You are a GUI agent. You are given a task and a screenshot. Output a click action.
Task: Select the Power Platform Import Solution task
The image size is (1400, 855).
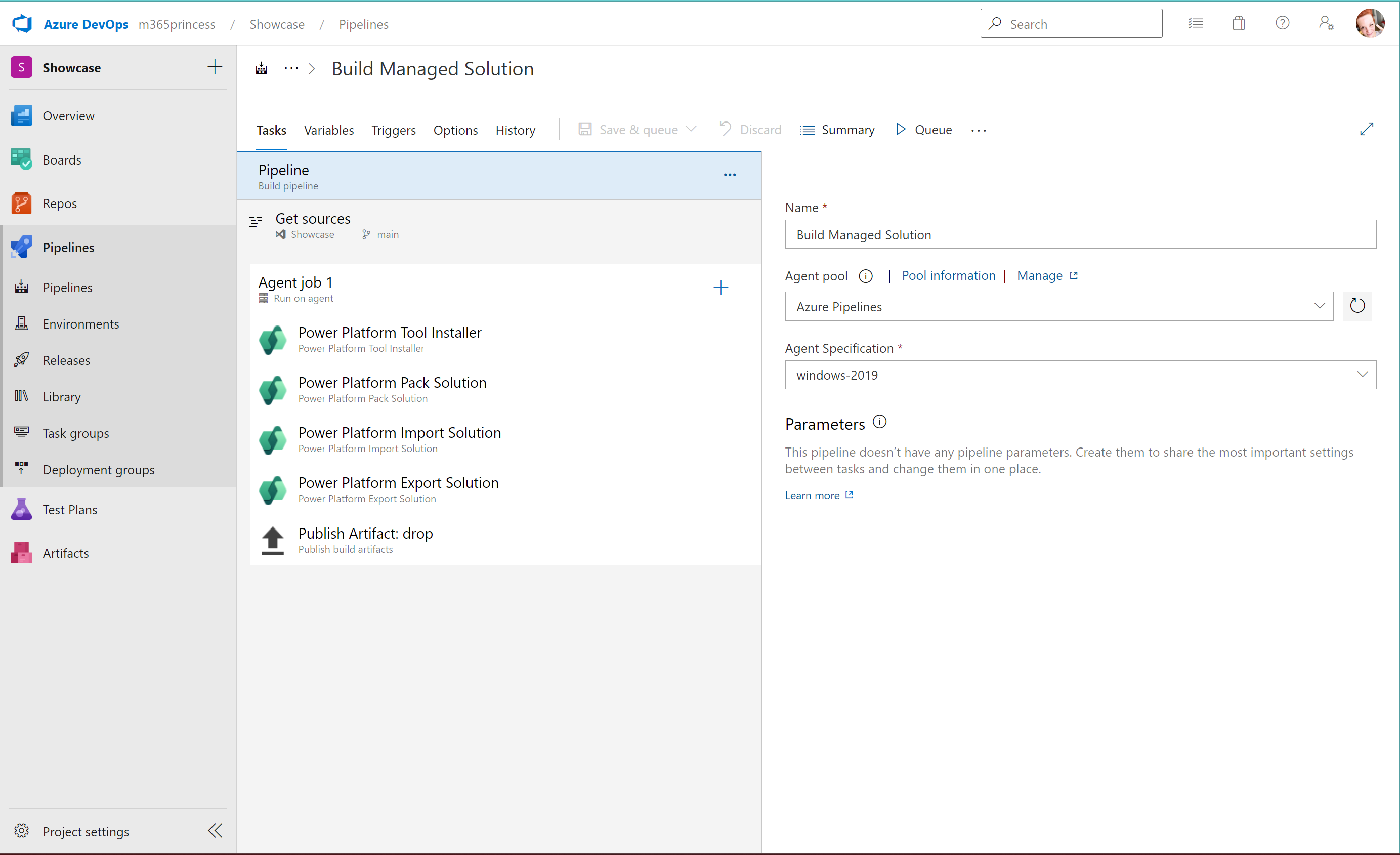(x=505, y=439)
